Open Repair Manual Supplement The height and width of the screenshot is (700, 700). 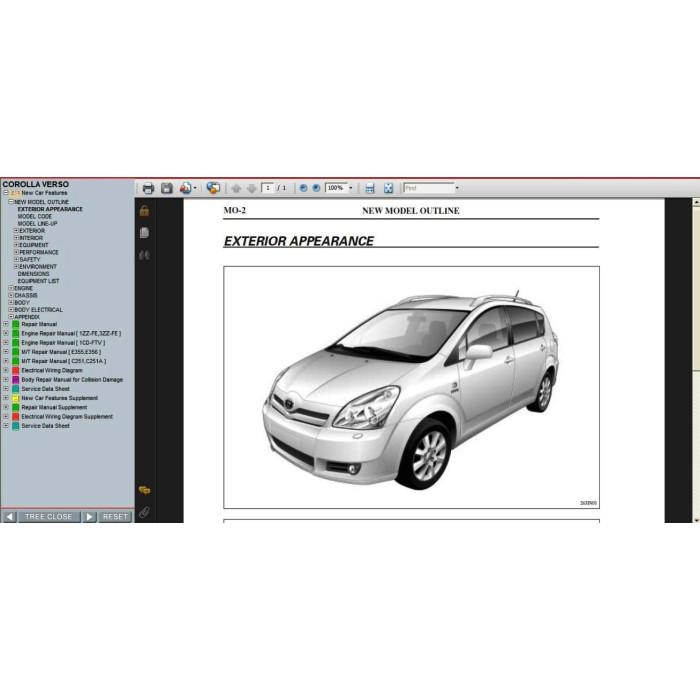[x=54, y=408]
